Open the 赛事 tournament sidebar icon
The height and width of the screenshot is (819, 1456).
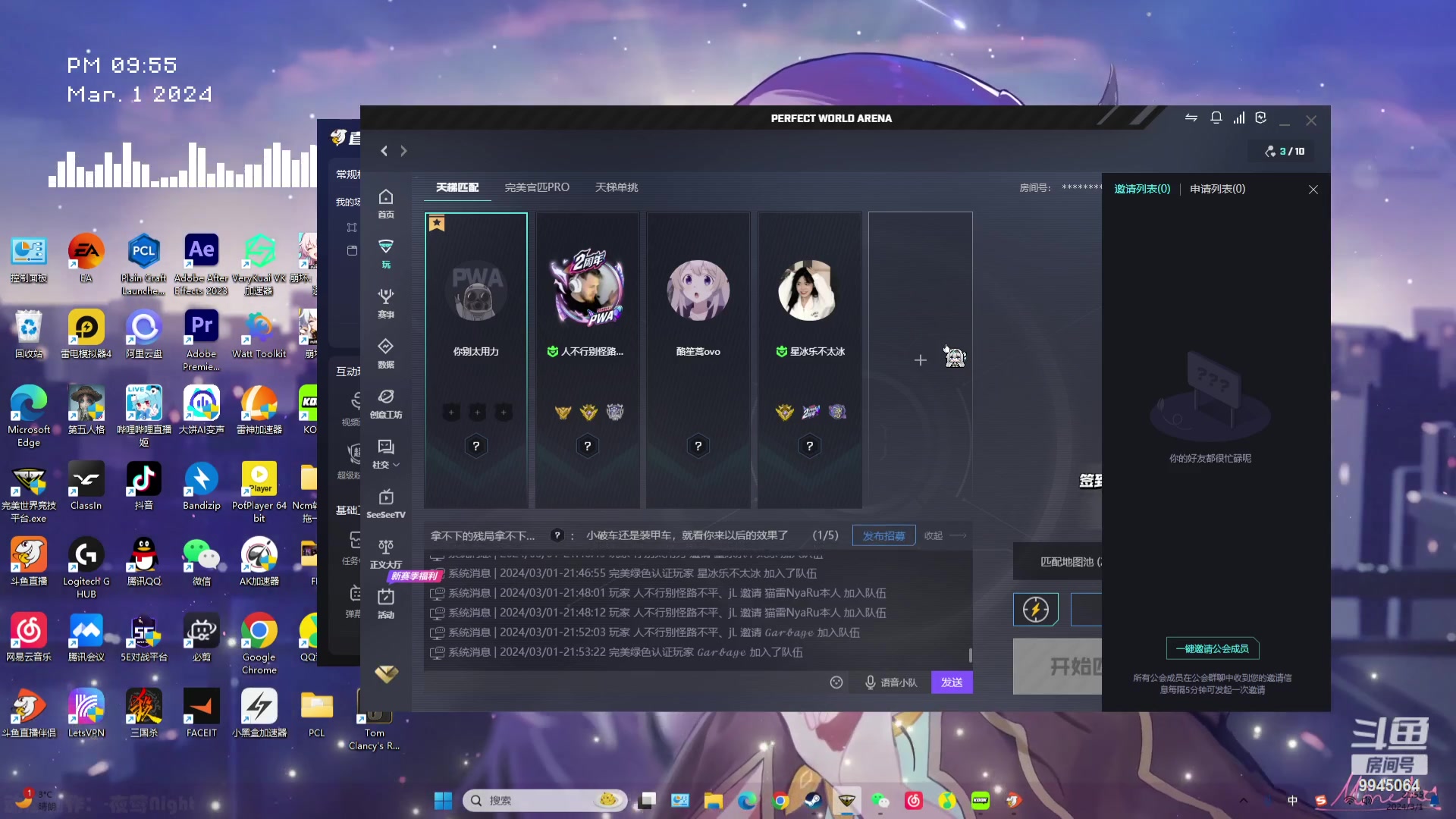(x=386, y=303)
